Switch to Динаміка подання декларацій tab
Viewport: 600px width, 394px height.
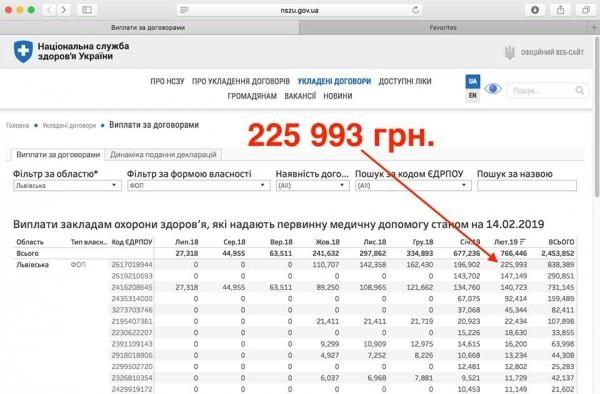pos(163,155)
